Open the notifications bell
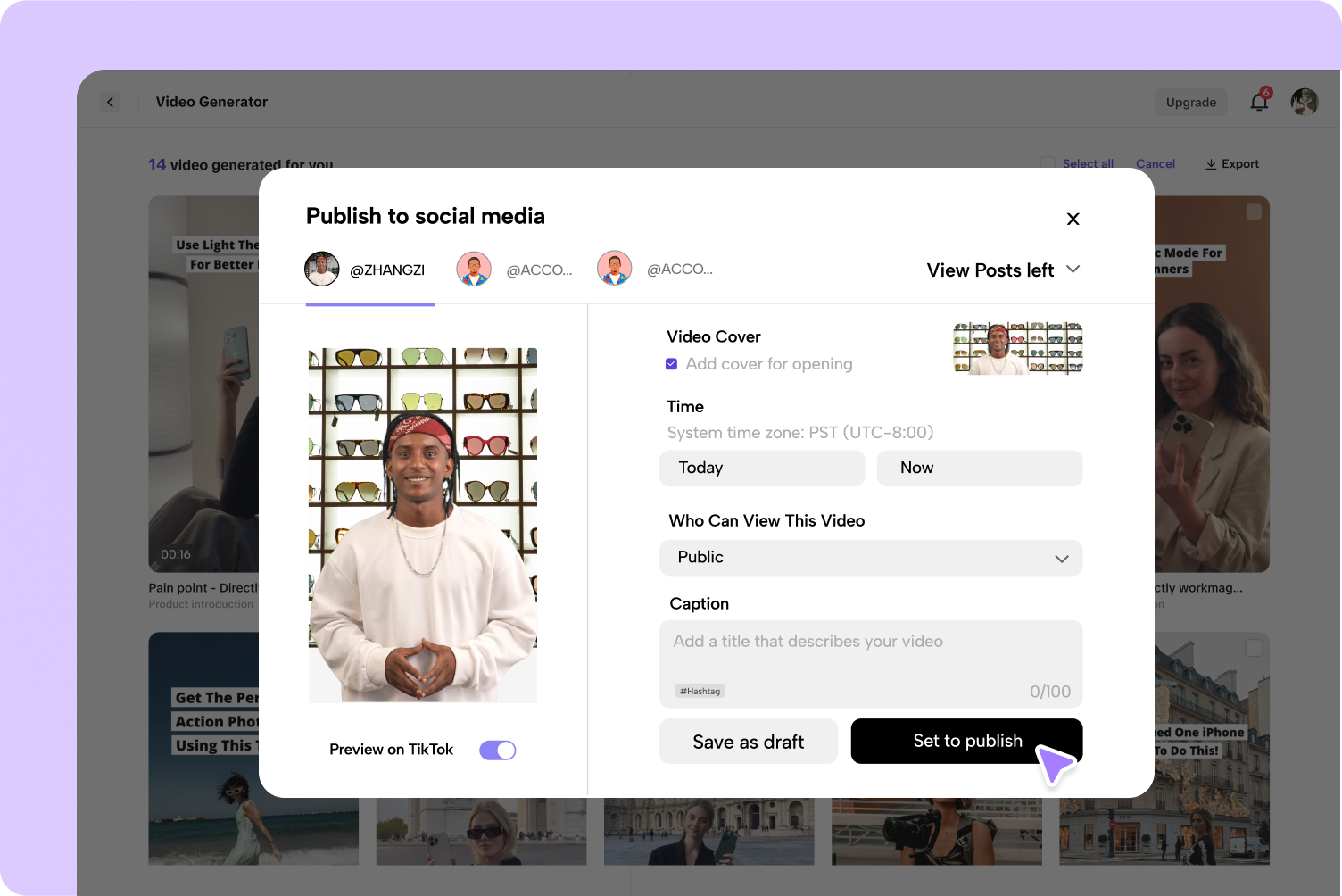Screen dimensions: 1342x896 pos(1259,102)
